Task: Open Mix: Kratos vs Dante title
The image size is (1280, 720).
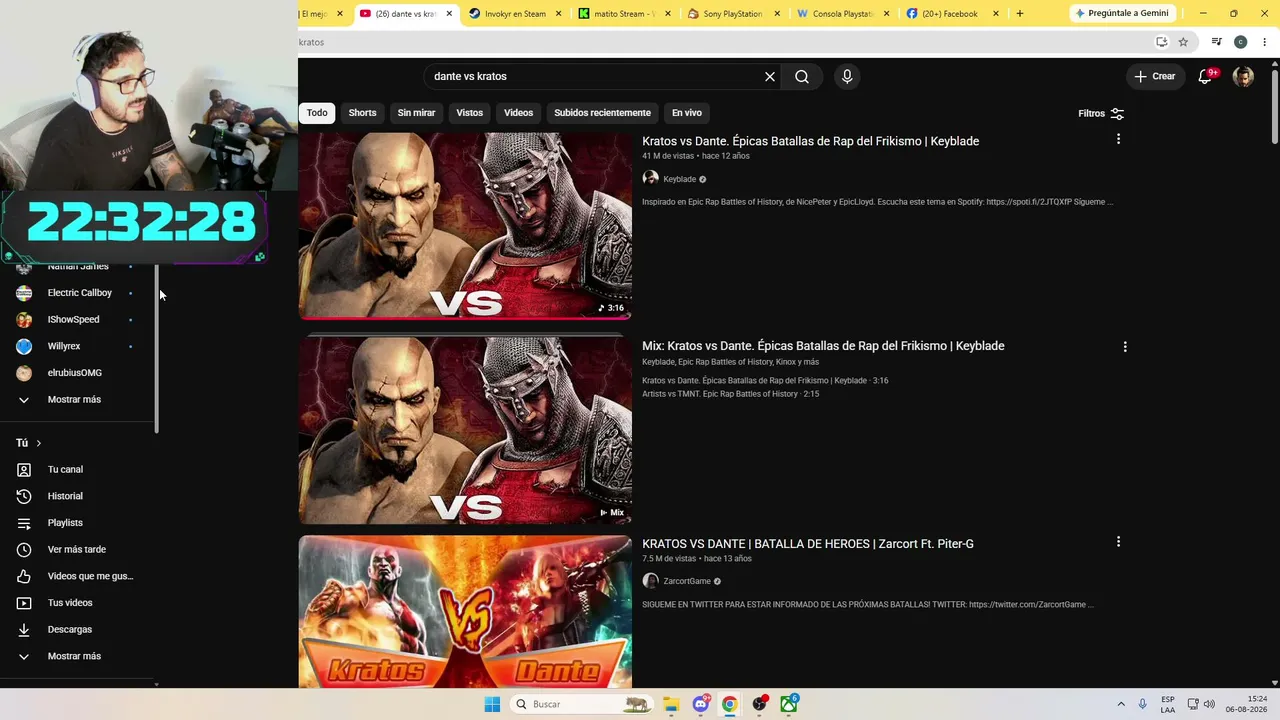Action: (823, 346)
